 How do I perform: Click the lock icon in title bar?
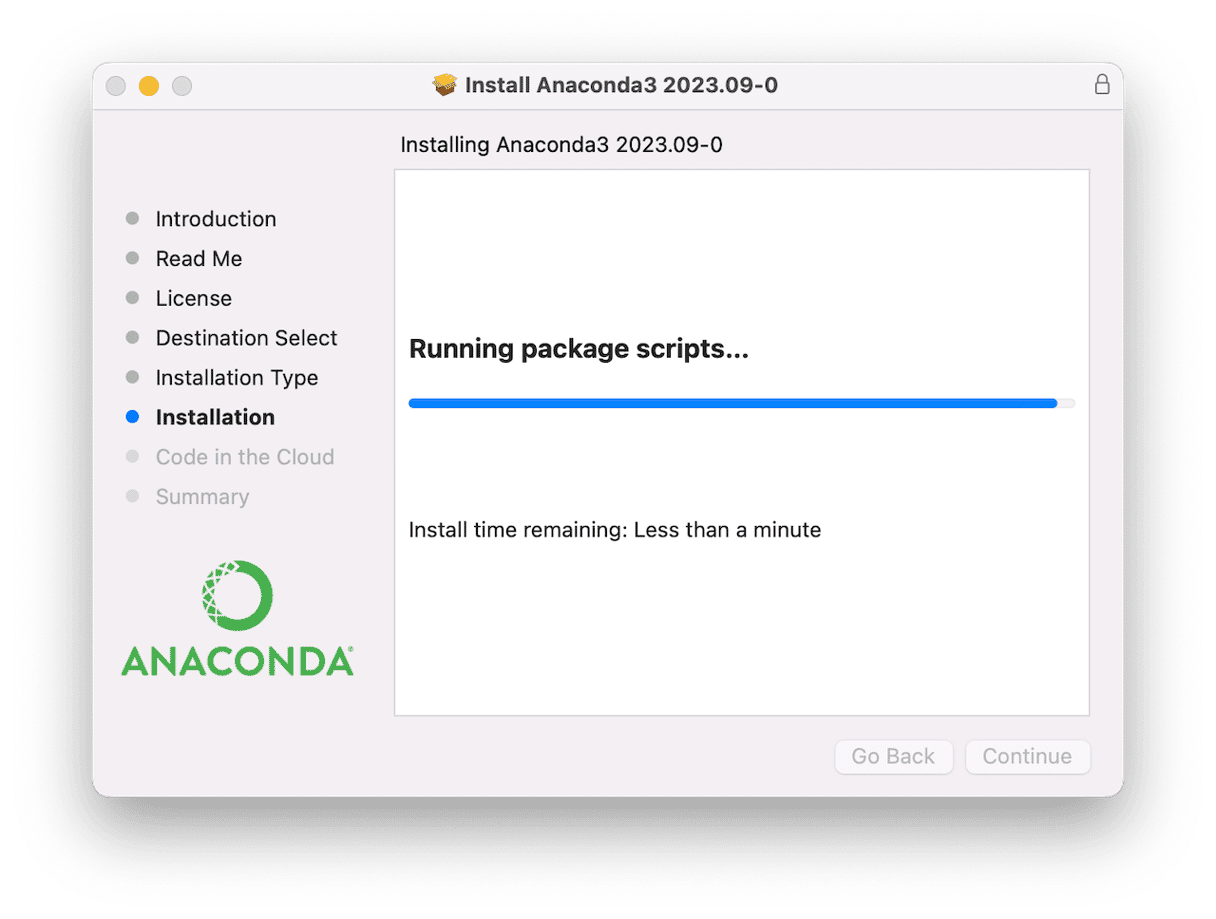tap(1102, 85)
